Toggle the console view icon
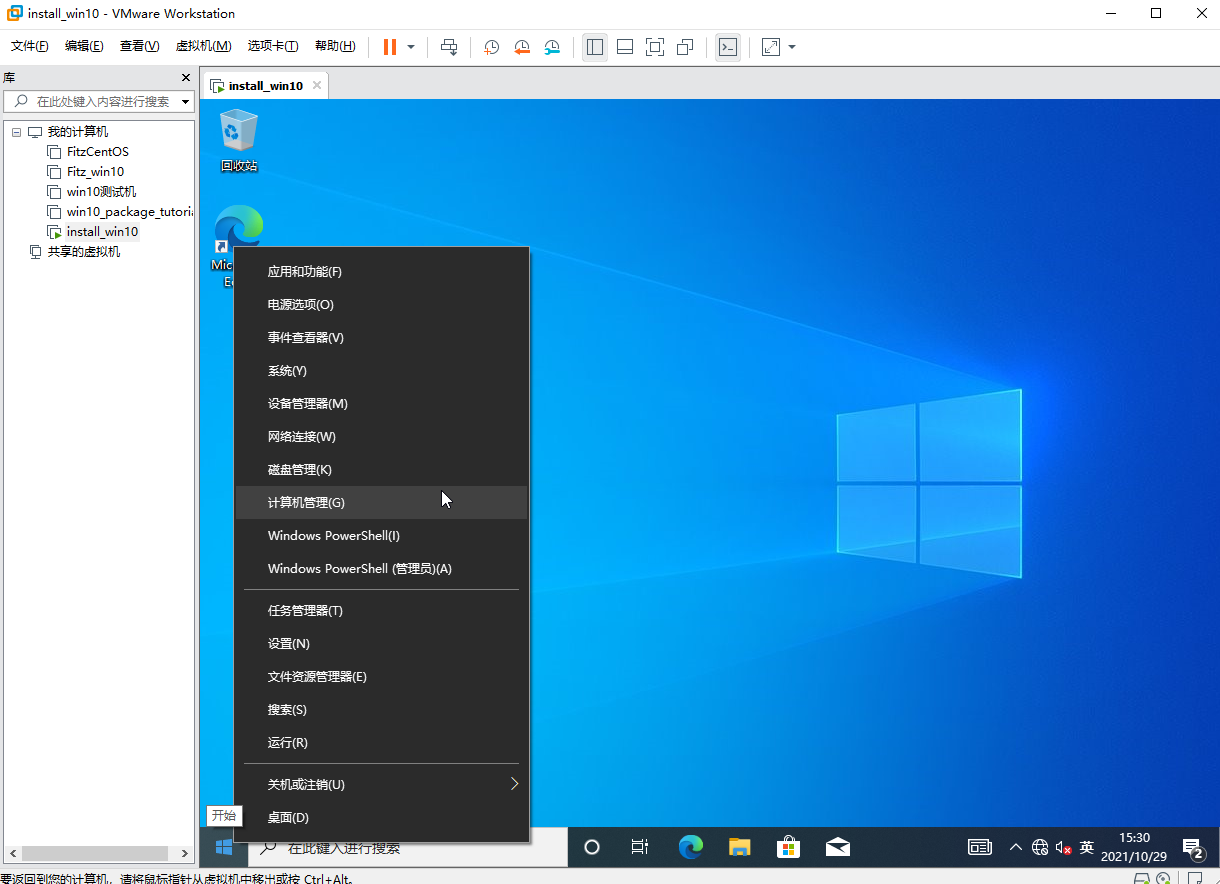The height and width of the screenshot is (884, 1220). (728, 47)
